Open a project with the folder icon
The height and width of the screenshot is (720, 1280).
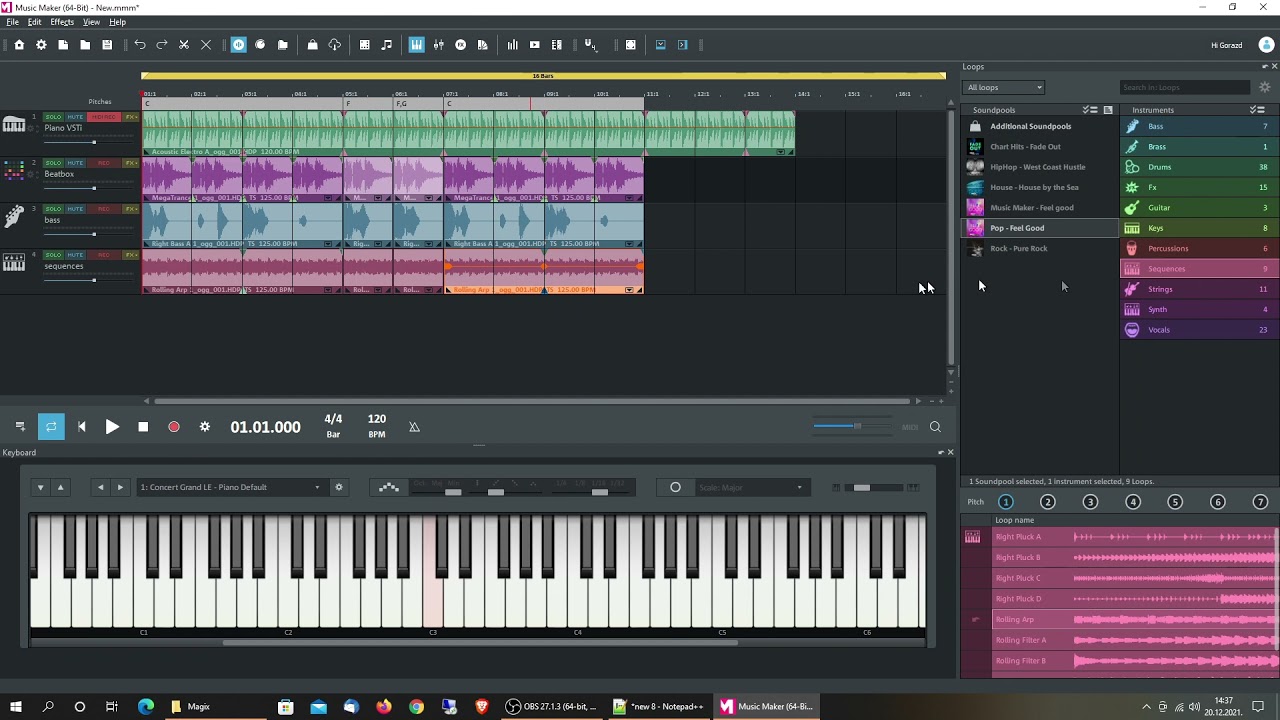tap(85, 45)
